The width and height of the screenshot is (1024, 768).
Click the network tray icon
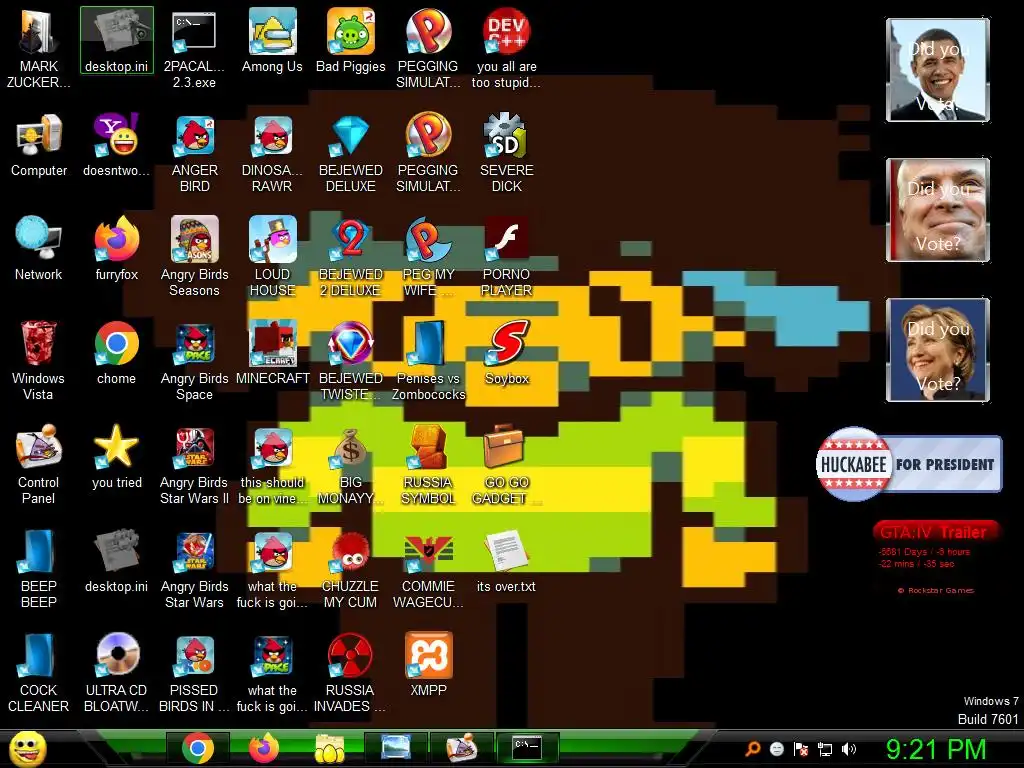825,749
